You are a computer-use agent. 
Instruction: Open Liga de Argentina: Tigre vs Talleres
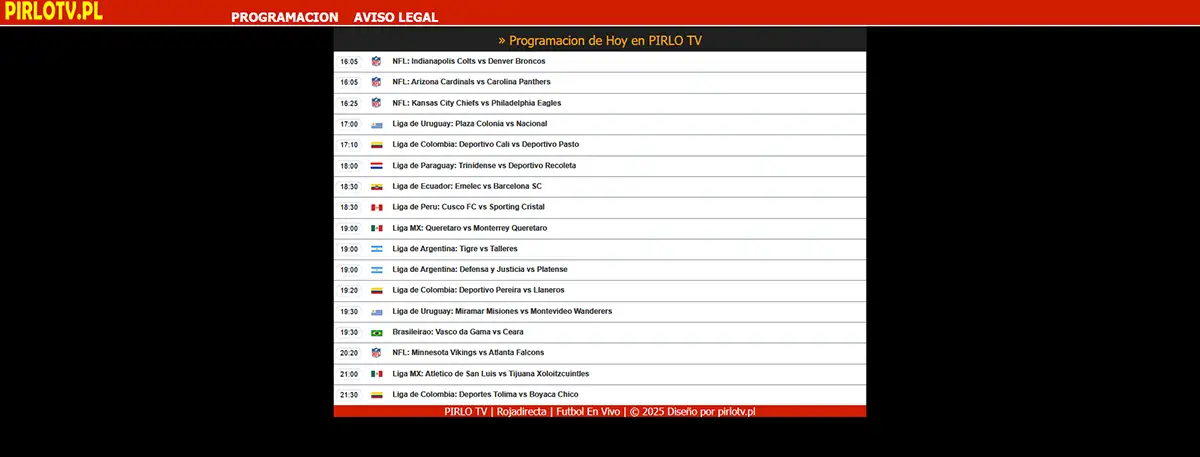point(455,249)
